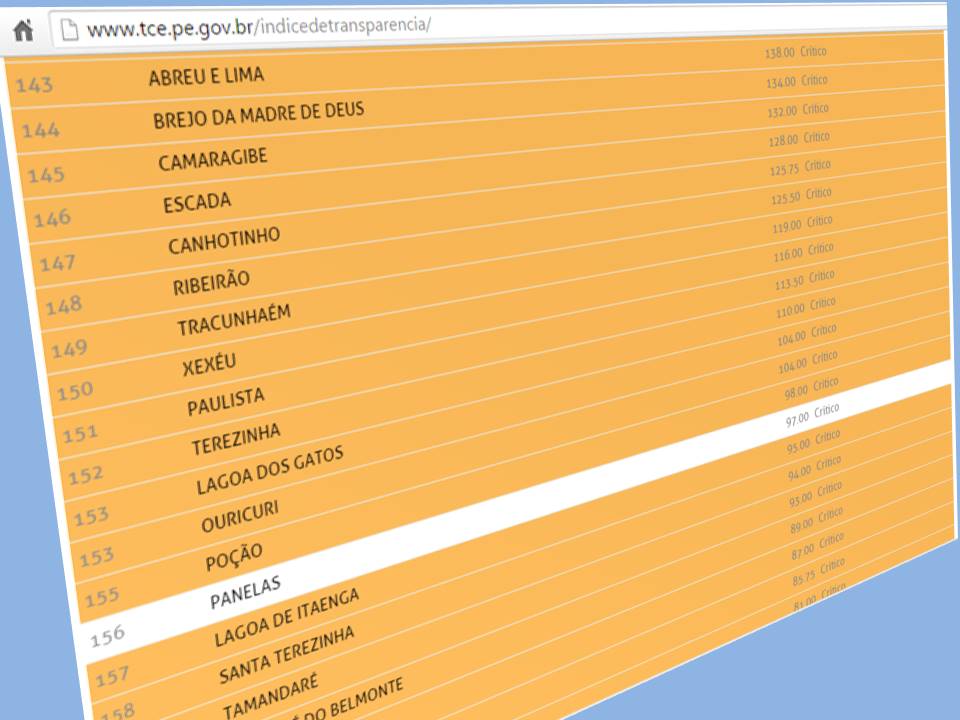Click rank number 152
The width and height of the screenshot is (960, 720).
pos(86,474)
